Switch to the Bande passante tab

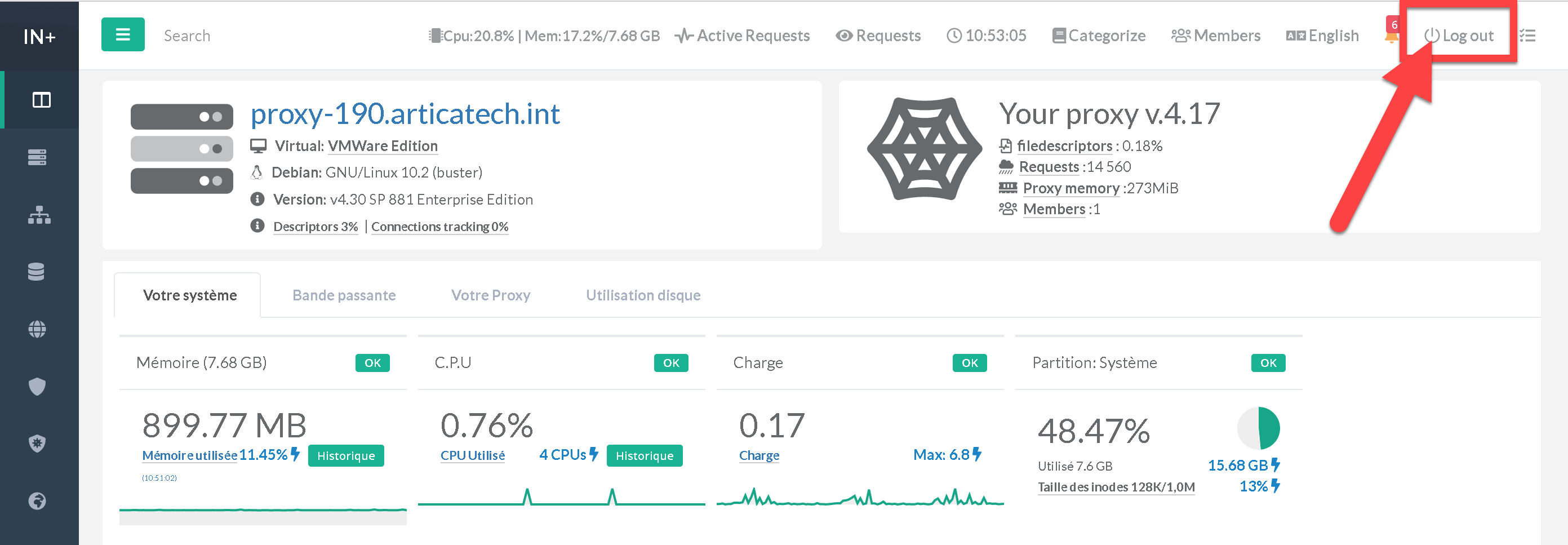pos(344,295)
